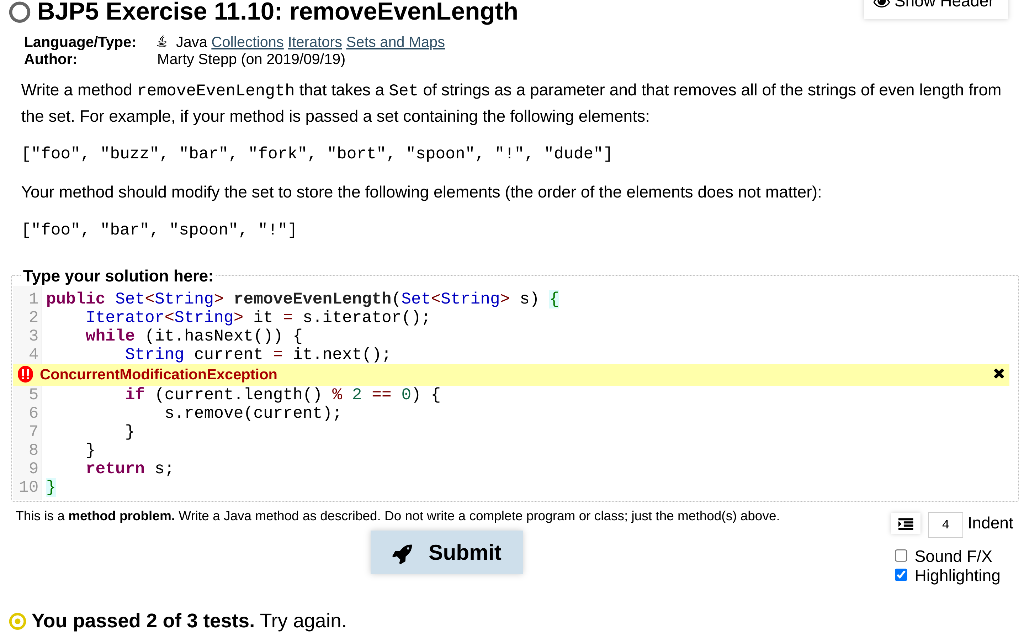Dismiss the ConcurrentModificationException banner via its X icon
The height and width of the screenshot is (638, 1024).
[x=998, y=373]
